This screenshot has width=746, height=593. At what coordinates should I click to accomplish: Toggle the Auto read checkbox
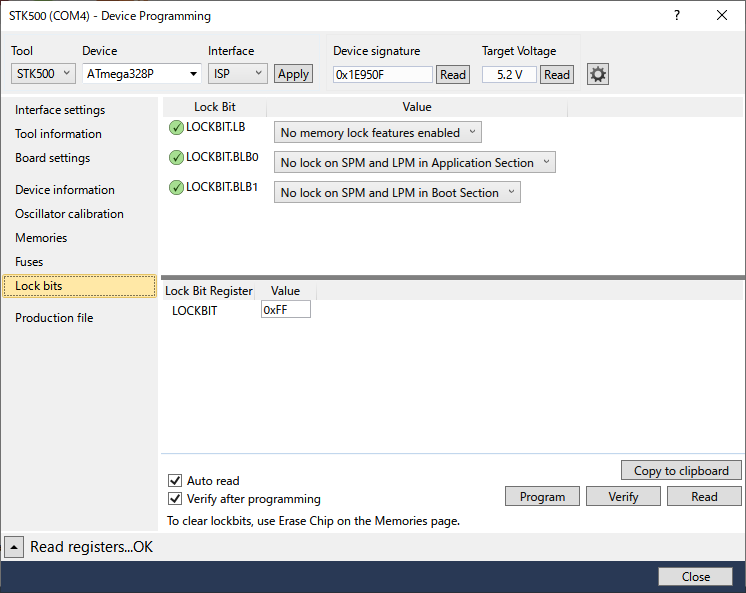click(175, 480)
